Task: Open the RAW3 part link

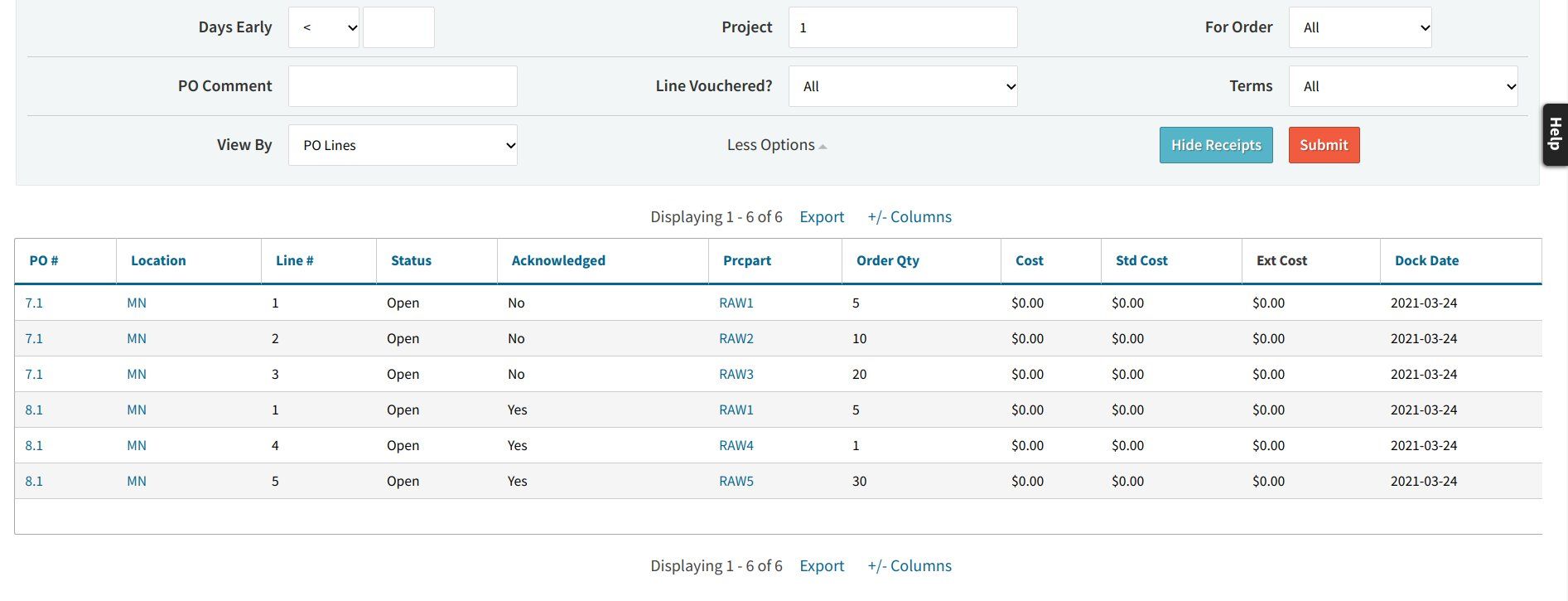Action: click(x=736, y=375)
